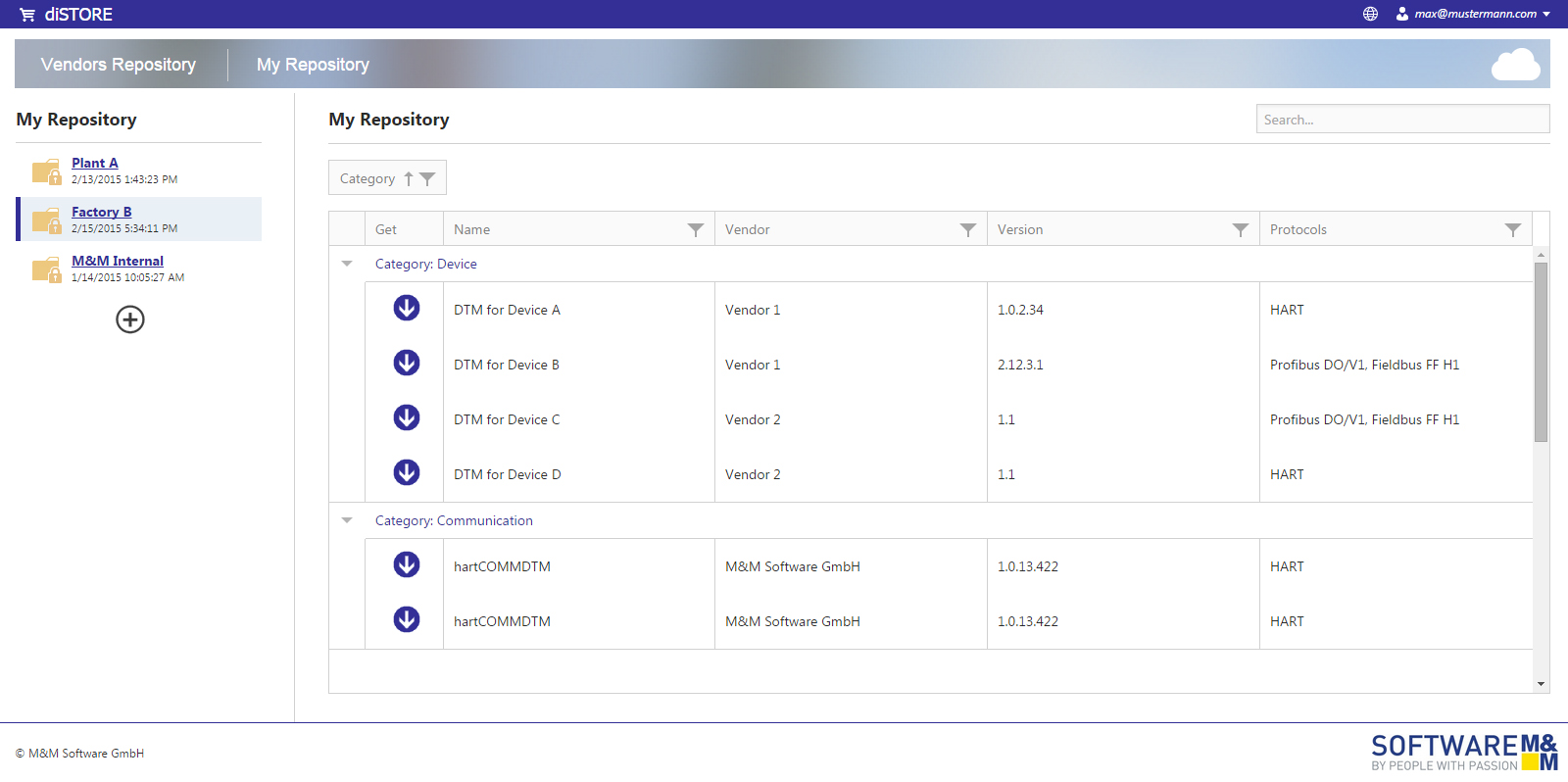Viewport: 1568px width, 782px height.
Task: Click the diSTORE shopping cart logo
Action: tap(27, 15)
